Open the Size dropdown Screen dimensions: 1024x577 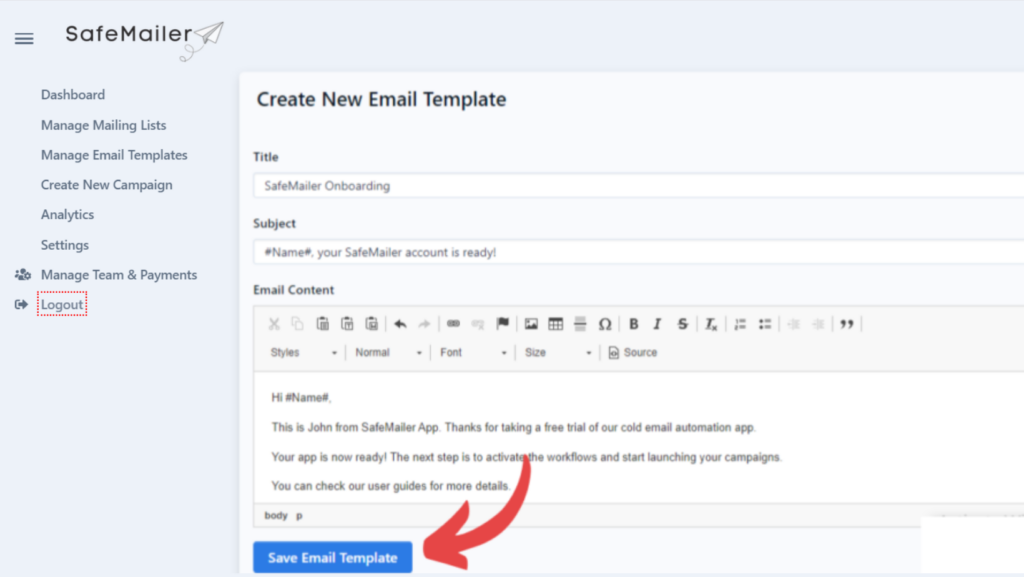(x=558, y=352)
